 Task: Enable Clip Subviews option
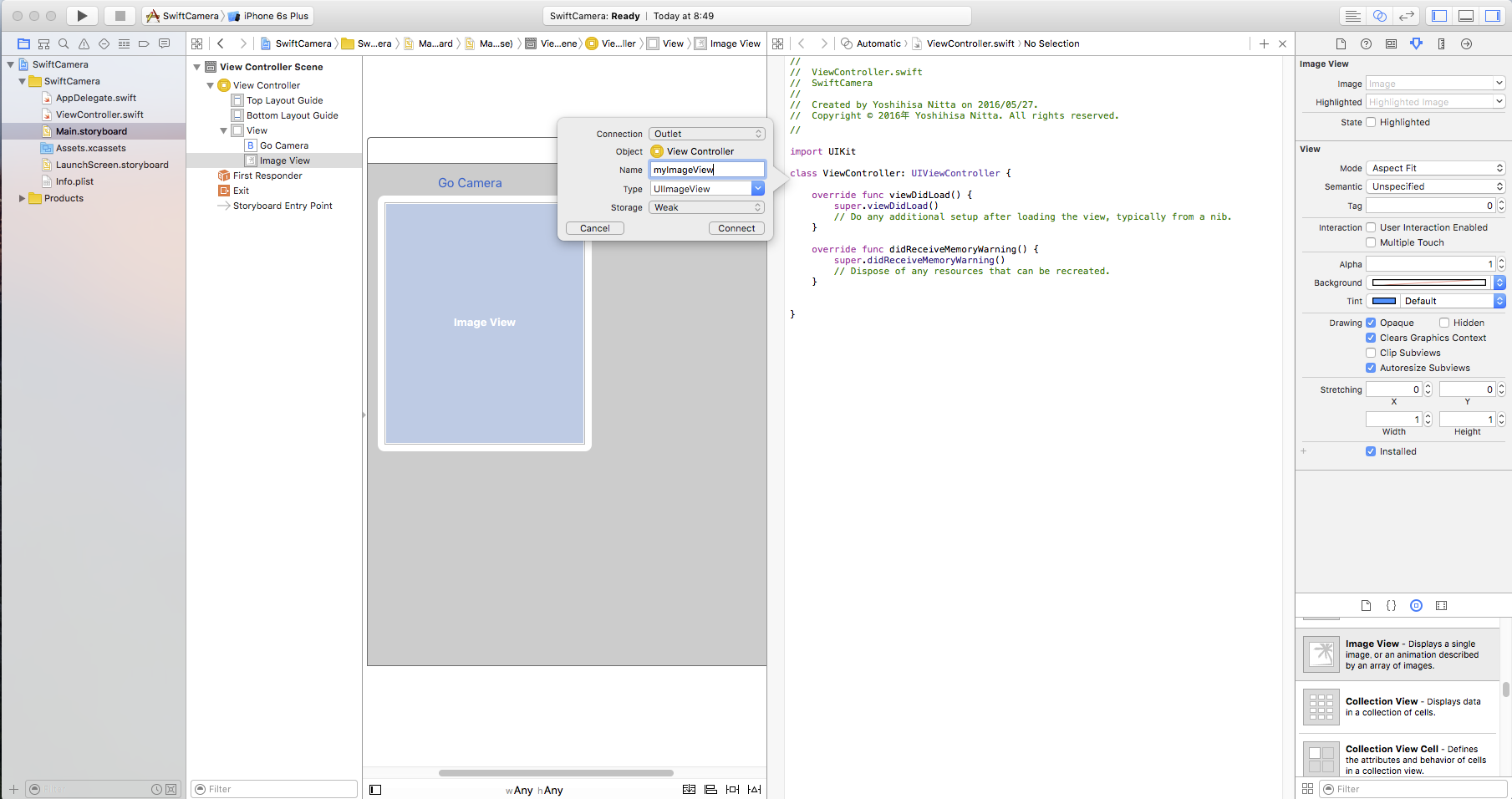pos(1371,353)
